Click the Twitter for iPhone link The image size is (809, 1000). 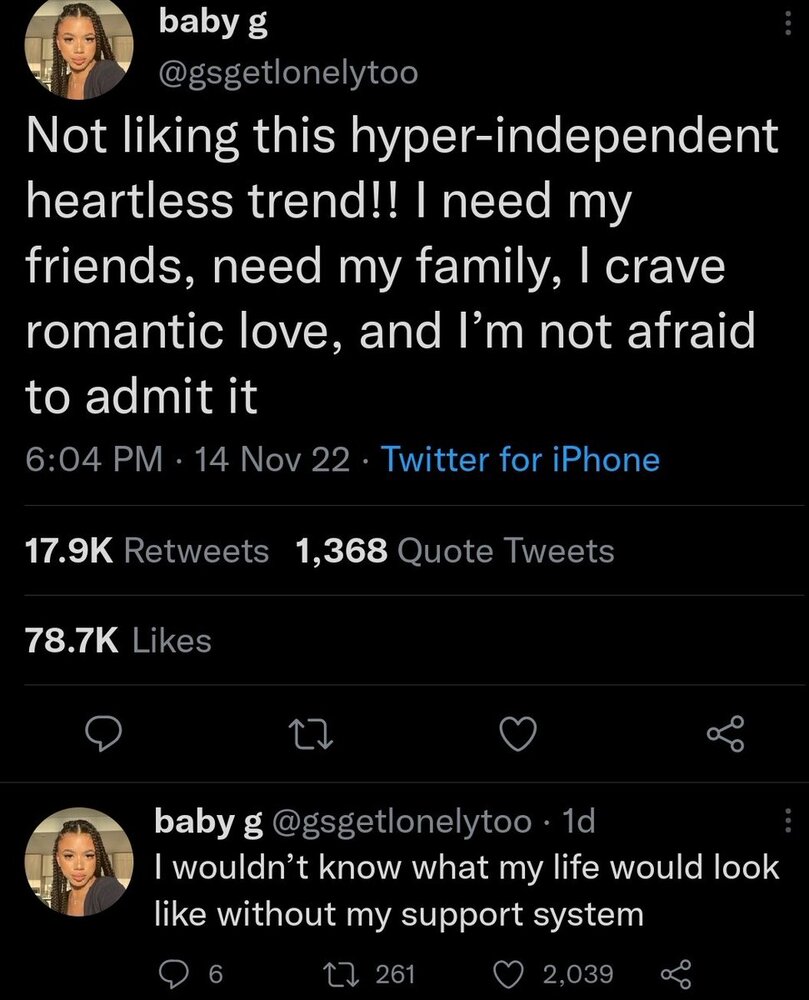point(520,459)
